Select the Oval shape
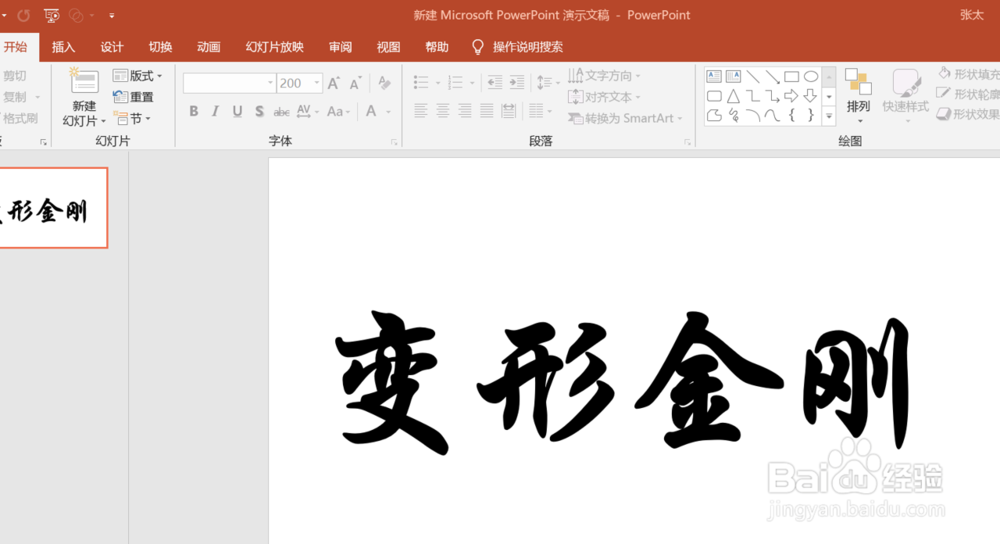1000x544 pixels. coord(811,77)
